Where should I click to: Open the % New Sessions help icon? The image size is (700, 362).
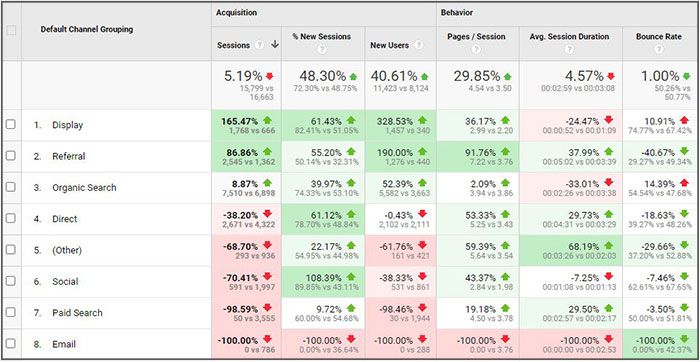coord(321,50)
